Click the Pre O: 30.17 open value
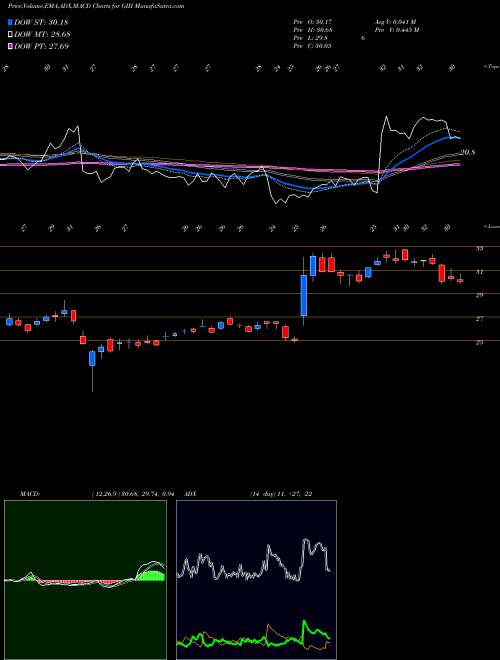 (x=314, y=22)
